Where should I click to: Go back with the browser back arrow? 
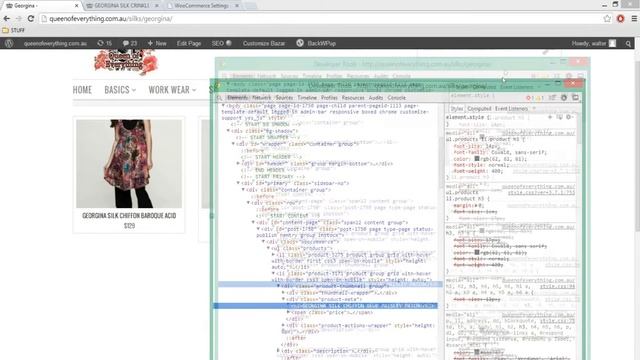[7, 19]
